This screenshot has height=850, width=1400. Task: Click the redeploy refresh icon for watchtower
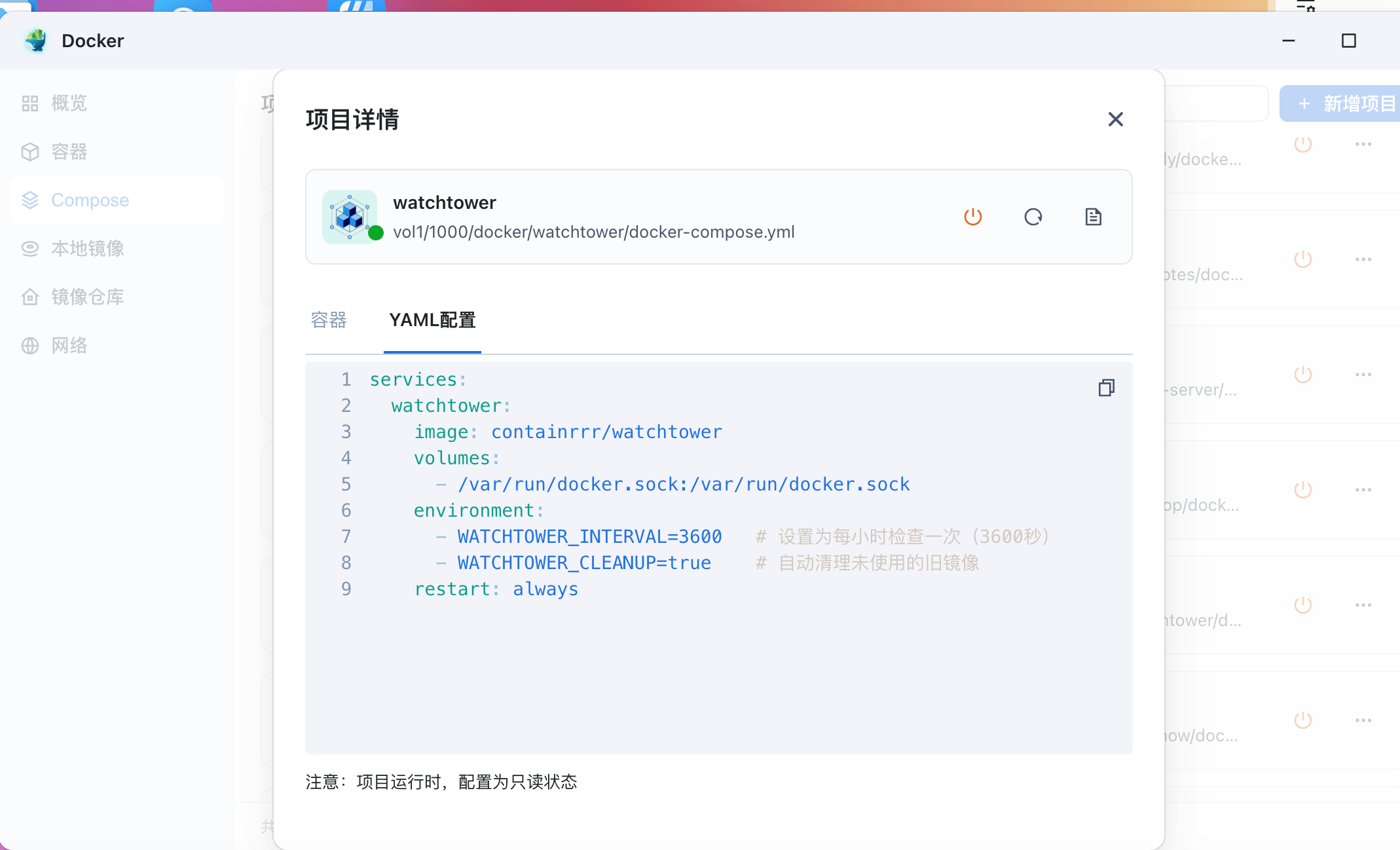[1033, 217]
